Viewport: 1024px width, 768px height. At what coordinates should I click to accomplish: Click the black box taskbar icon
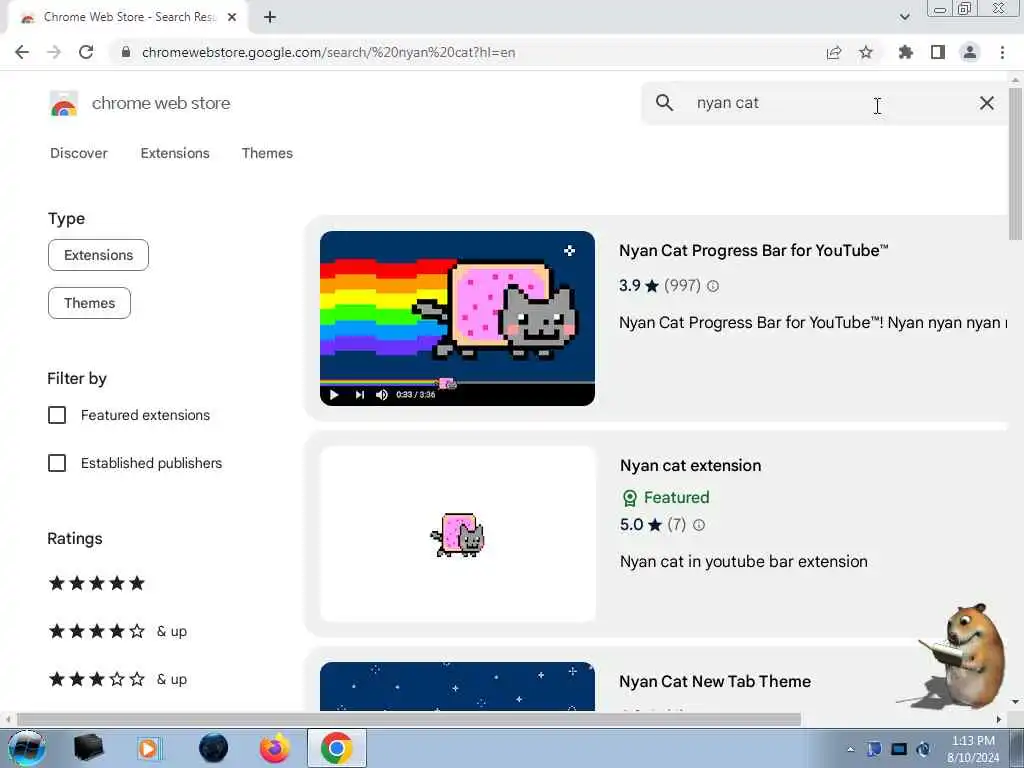click(88, 748)
